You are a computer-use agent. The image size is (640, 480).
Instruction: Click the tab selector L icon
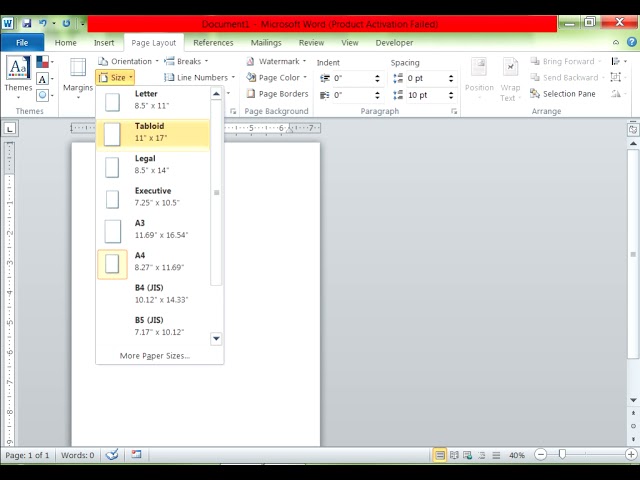10,129
